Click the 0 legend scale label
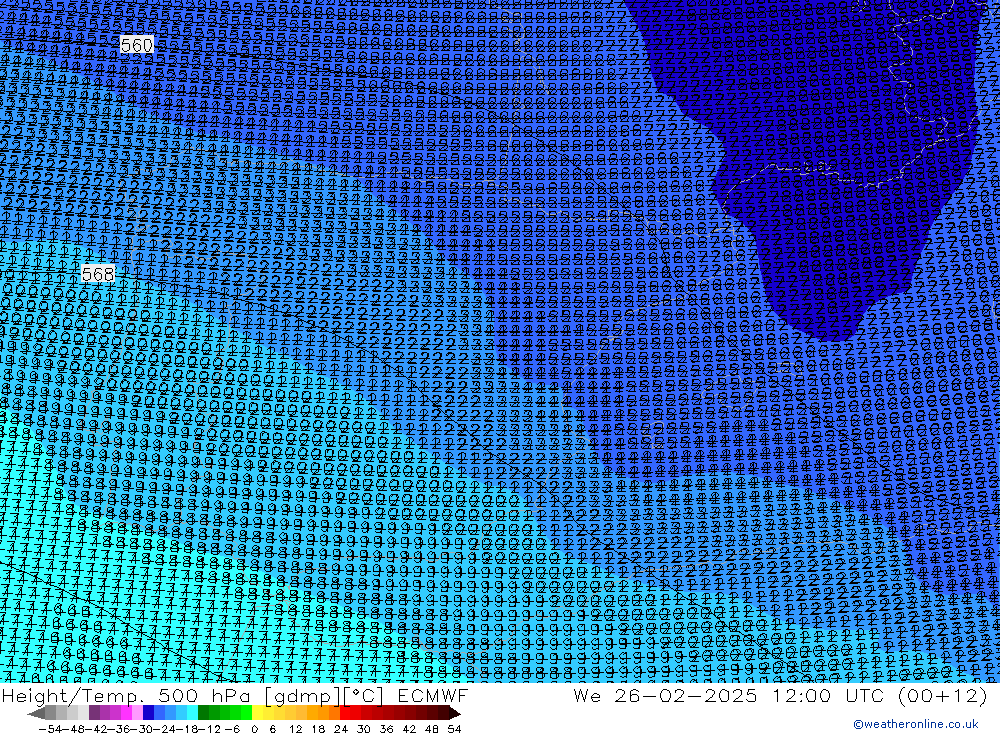1000x733 pixels. coord(254,729)
